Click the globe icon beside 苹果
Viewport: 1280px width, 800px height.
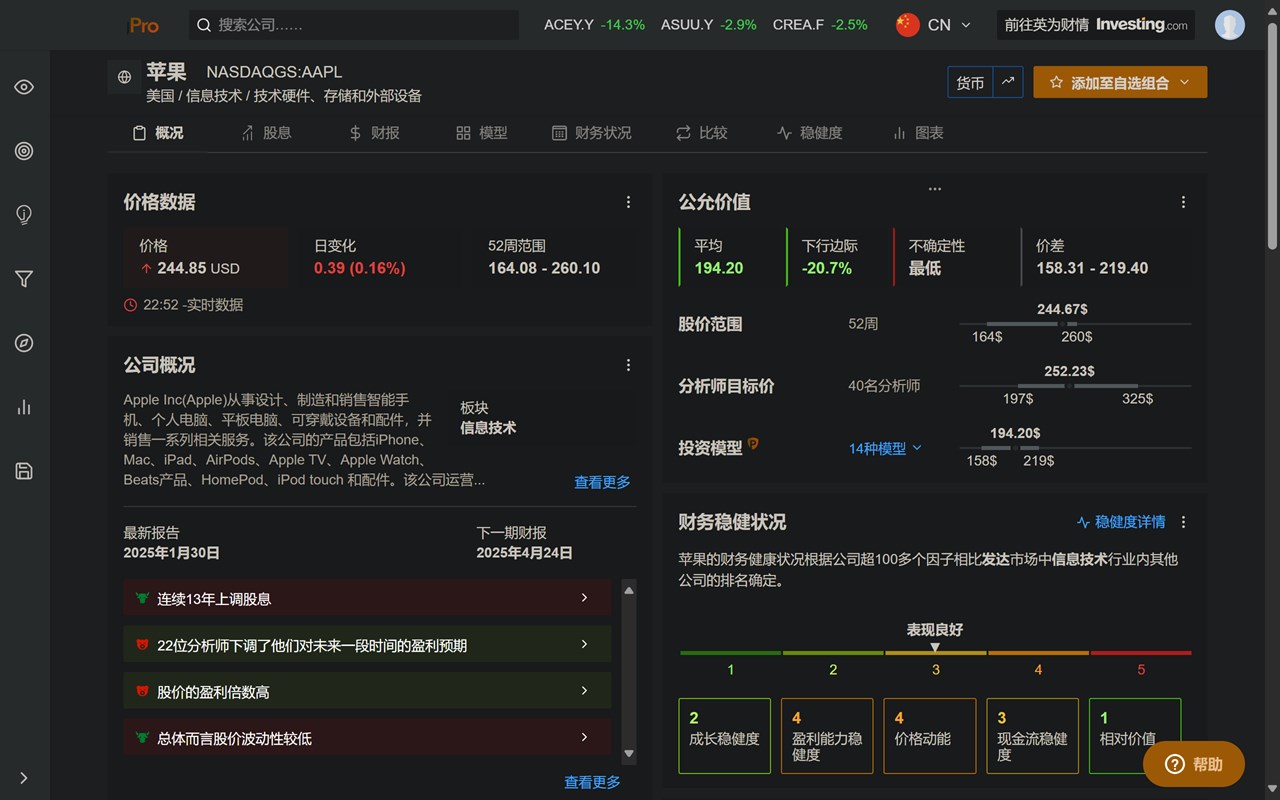tap(124, 77)
